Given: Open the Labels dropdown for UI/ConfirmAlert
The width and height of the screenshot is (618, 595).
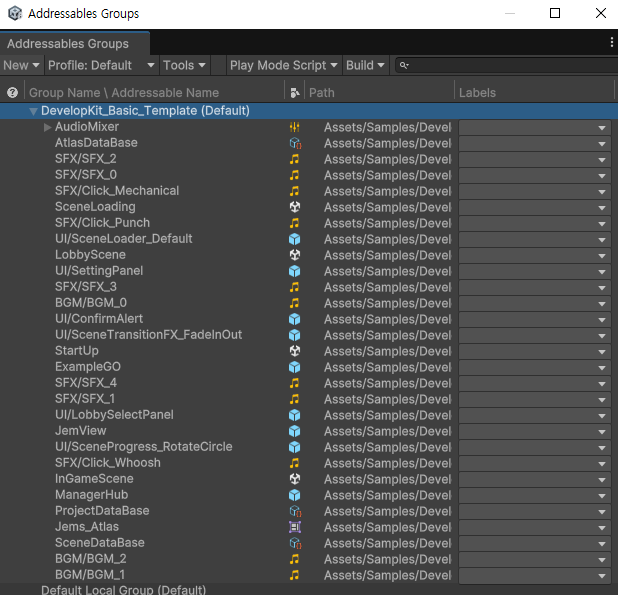Looking at the screenshot, I should coord(535,319).
